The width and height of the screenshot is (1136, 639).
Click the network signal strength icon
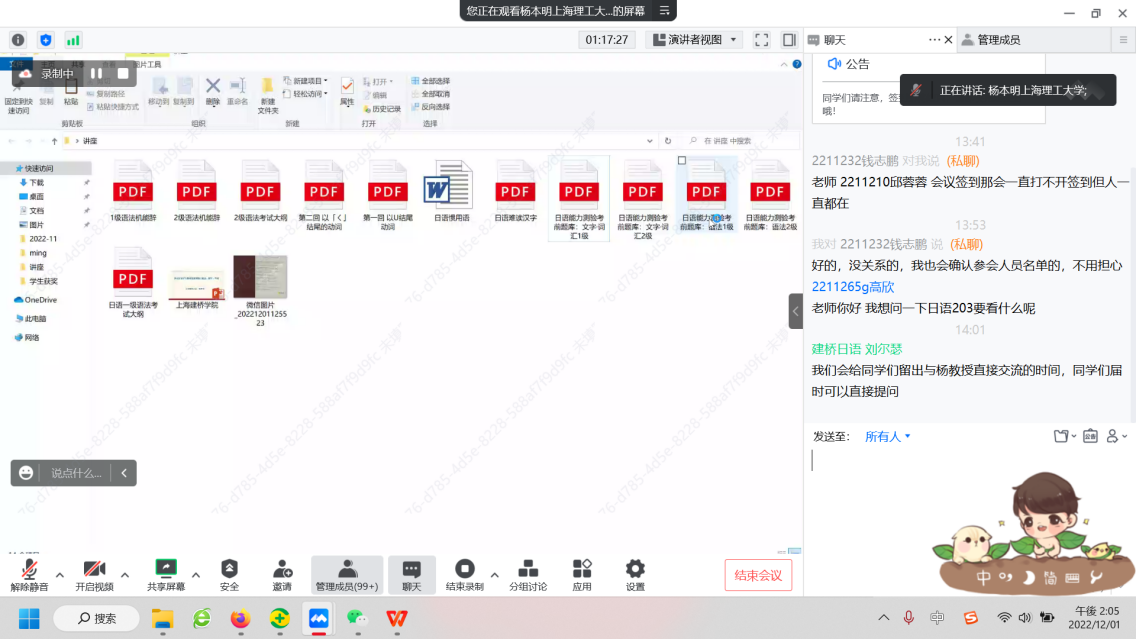[73, 40]
